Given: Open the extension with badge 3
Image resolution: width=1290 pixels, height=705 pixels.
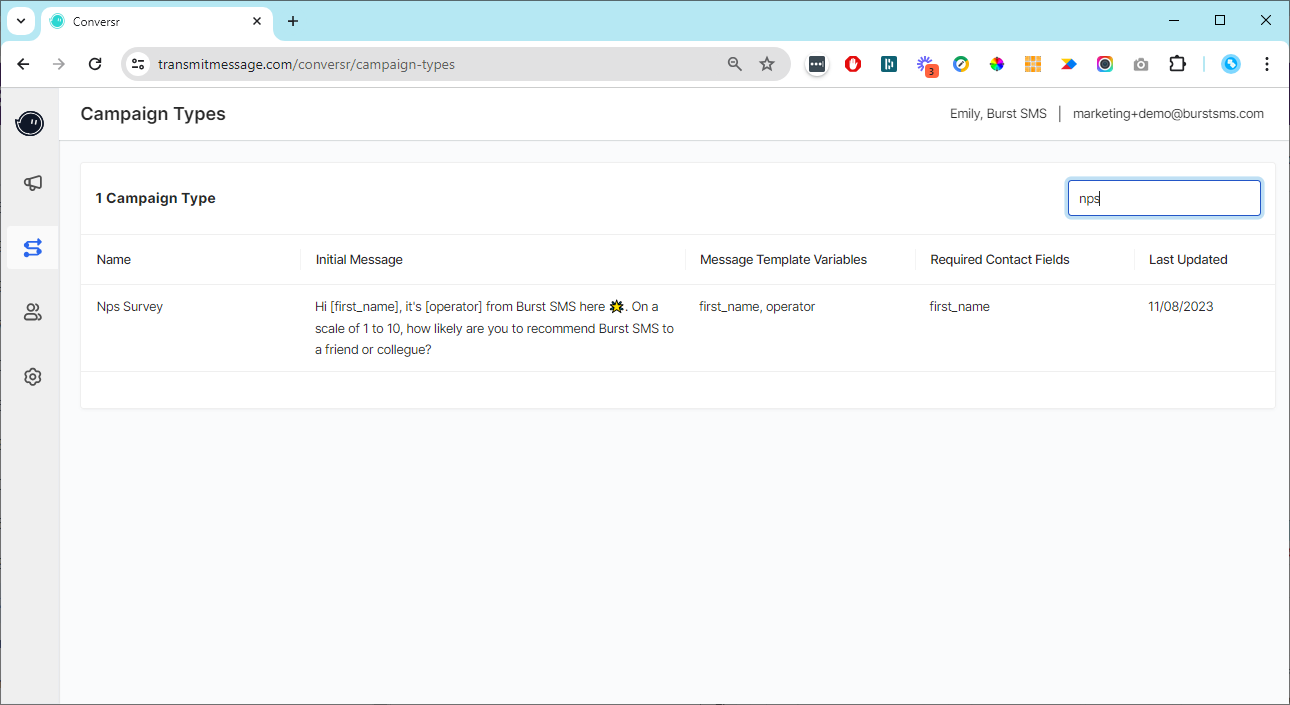Looking at the screenshot, I should (926, 65).
